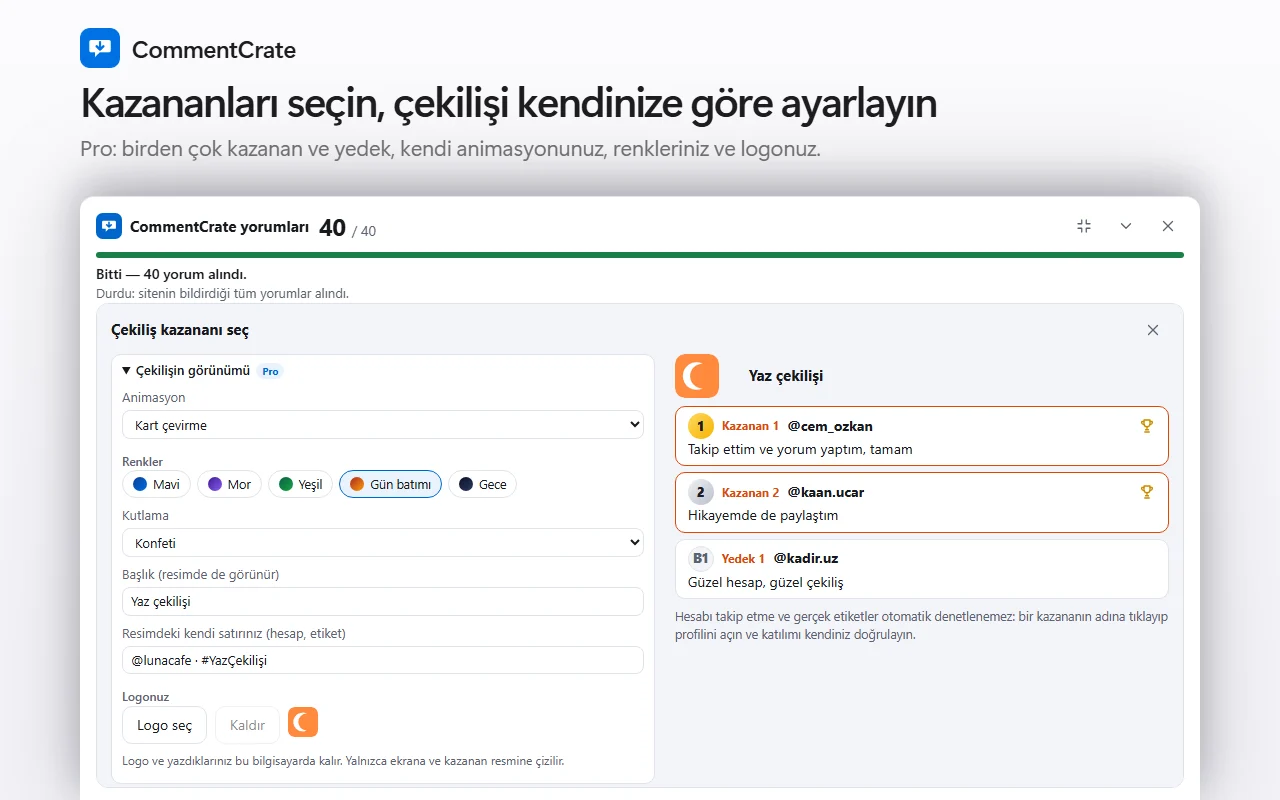Click trophy icon on Kazanan 2 card
Screen dimensions: 1280x800
1147,492
